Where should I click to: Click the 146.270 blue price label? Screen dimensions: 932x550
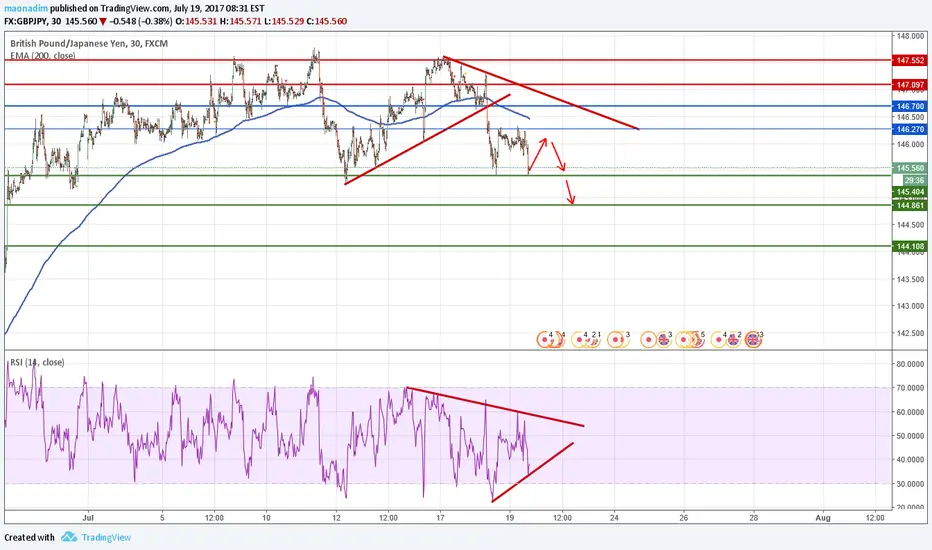click(x=909, y=129)
